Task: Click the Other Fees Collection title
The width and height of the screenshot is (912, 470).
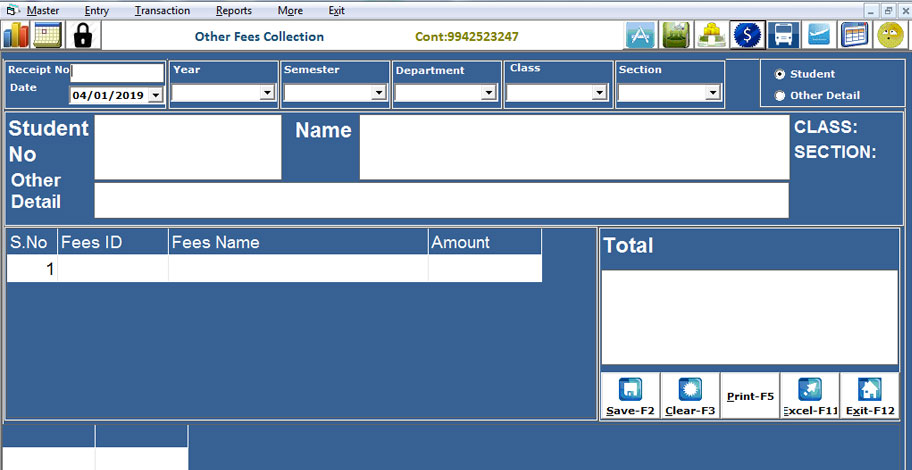Action: click(x=259, y=37)
